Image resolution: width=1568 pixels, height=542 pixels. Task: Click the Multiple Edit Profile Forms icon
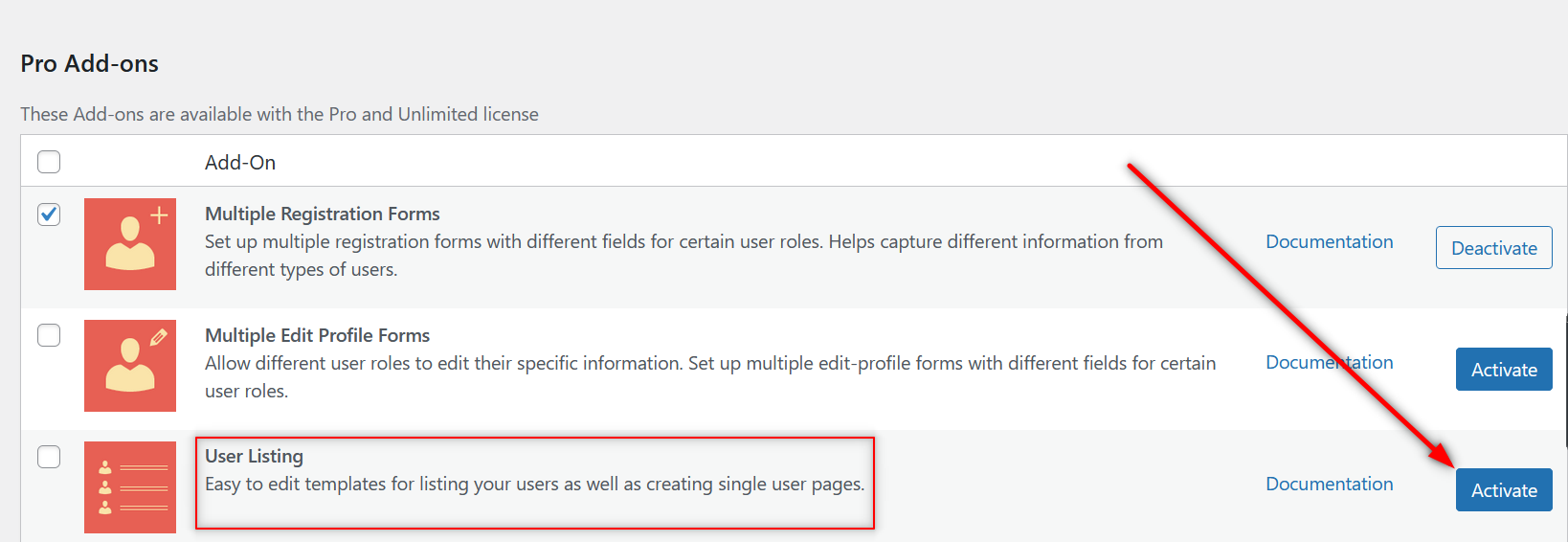coord(130,366)
